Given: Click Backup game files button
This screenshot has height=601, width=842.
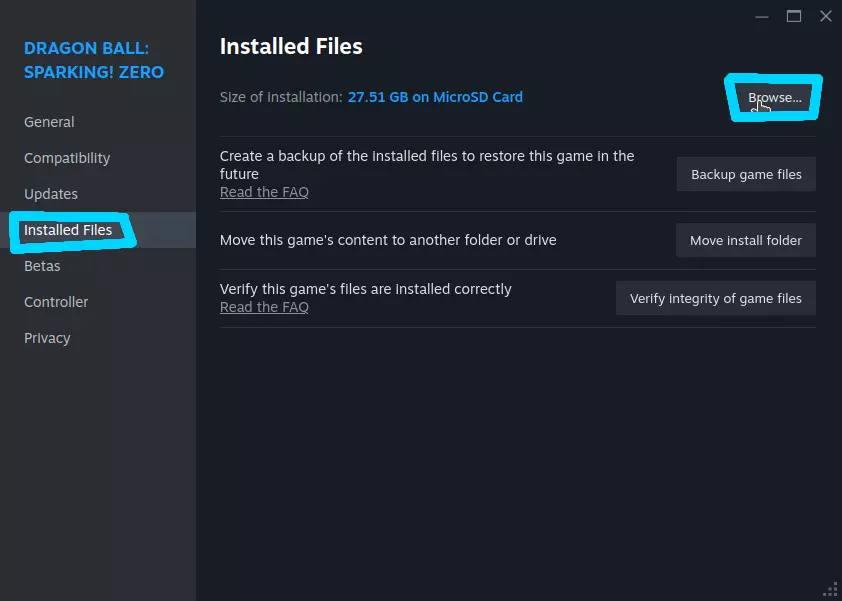Looking at the screenshot, I should point(746,175).
